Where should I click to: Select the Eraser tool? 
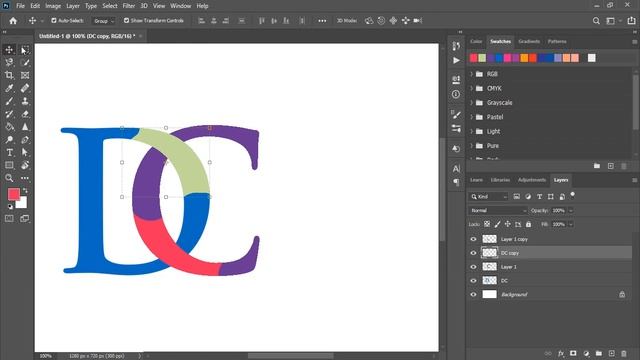coord(25,114)
